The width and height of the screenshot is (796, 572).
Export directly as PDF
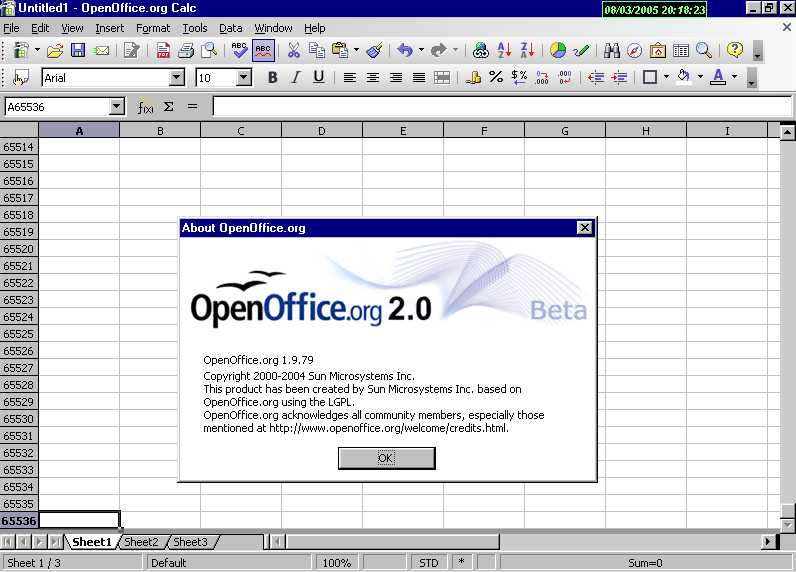point(163,50)
